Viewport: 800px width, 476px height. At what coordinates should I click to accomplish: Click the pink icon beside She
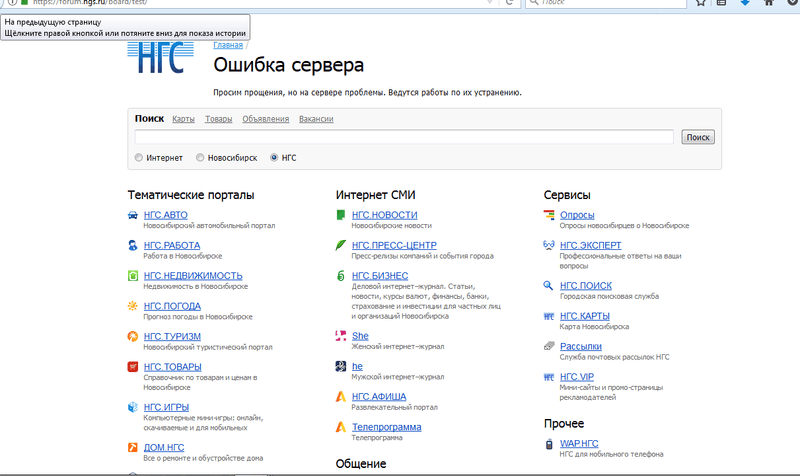[341, 336]
